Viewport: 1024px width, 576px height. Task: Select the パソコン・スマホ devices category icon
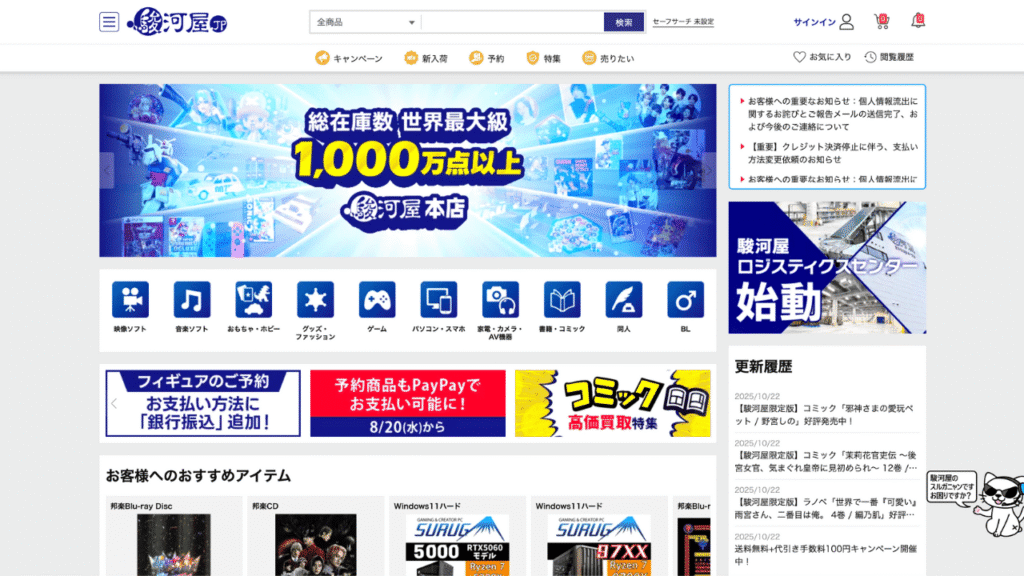point(439,300)
